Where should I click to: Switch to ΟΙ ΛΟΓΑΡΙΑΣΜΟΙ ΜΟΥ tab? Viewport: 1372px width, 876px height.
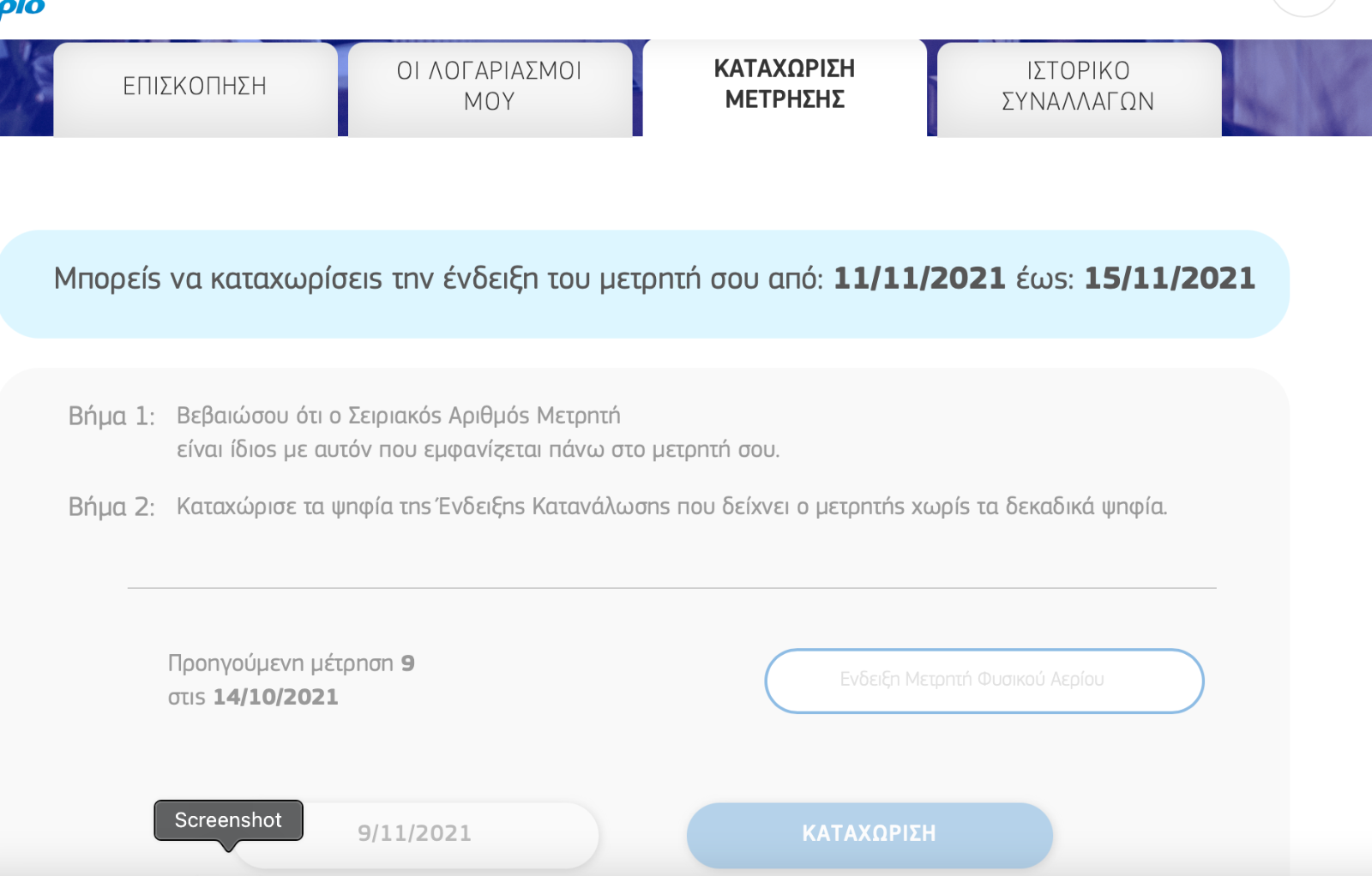pyautogui.click(x=490, y=88)
